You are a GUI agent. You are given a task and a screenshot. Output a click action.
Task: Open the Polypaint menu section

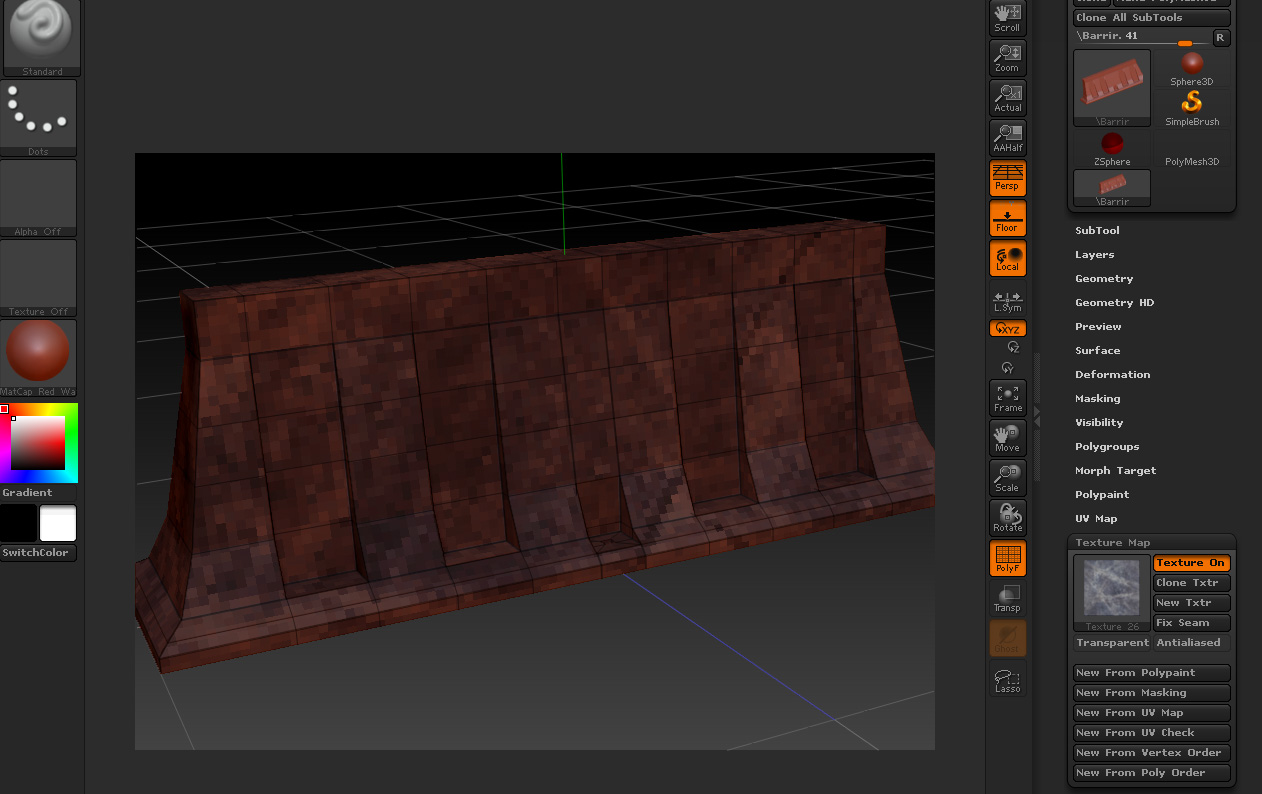1102,495
